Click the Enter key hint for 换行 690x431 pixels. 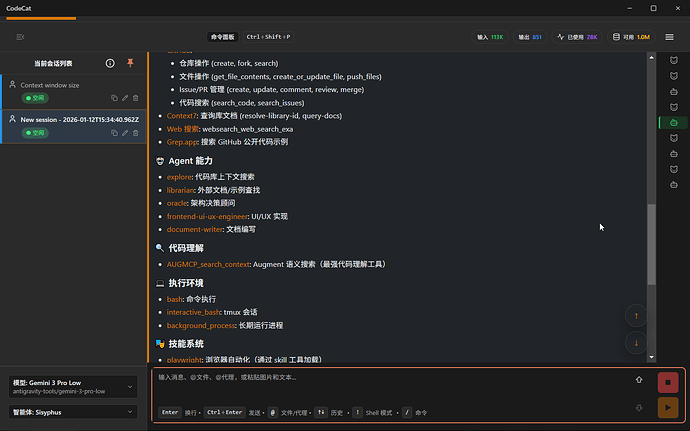pos(170,413)
